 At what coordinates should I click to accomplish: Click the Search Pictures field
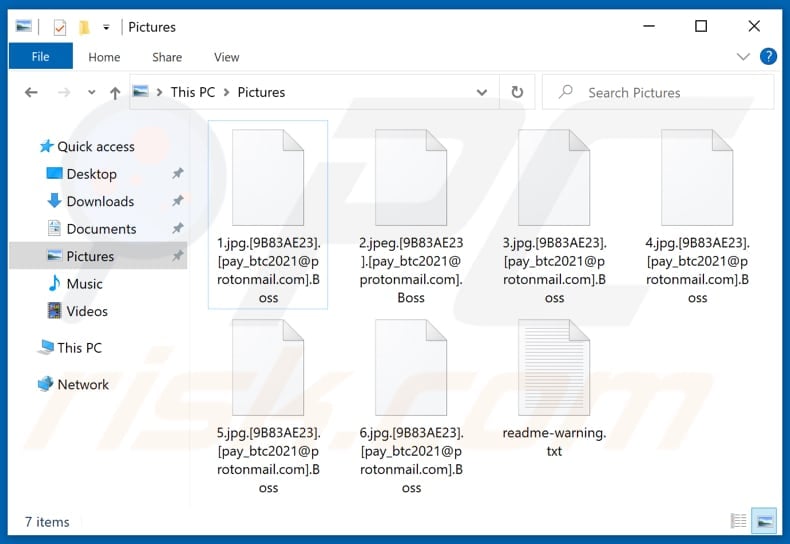tap(657, 92)
